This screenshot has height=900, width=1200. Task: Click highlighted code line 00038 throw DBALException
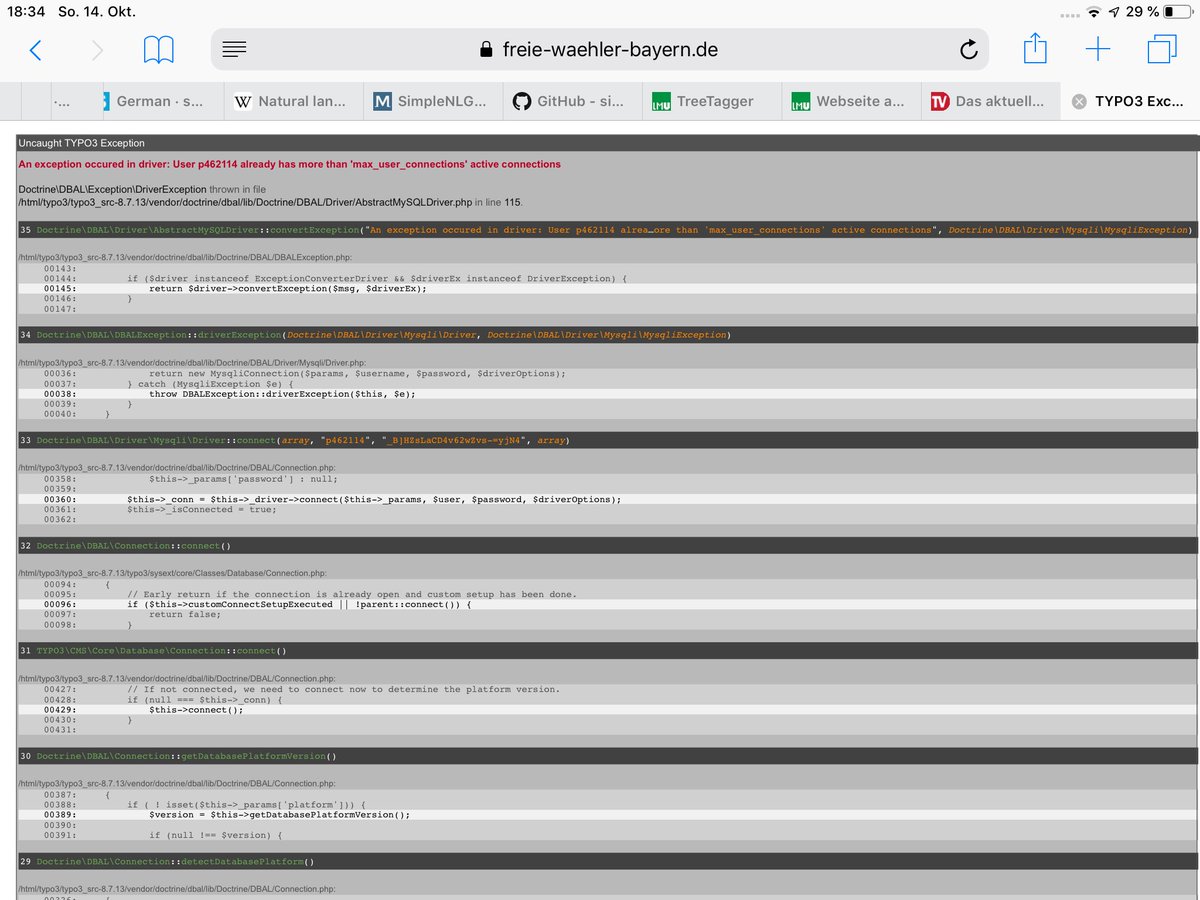(x=607, y=394)
